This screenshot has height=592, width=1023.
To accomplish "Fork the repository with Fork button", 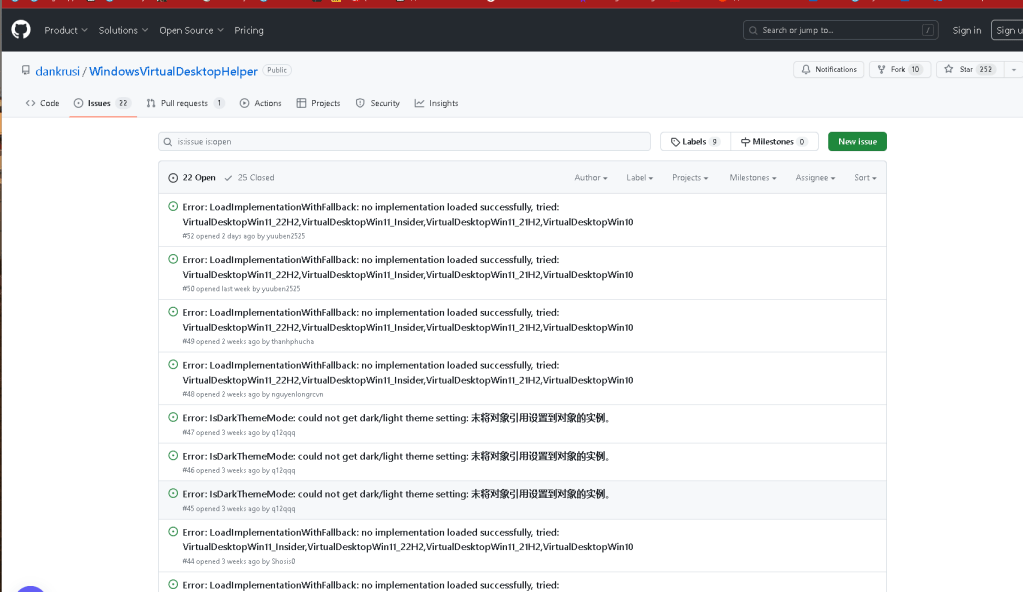I will [900, 69].
